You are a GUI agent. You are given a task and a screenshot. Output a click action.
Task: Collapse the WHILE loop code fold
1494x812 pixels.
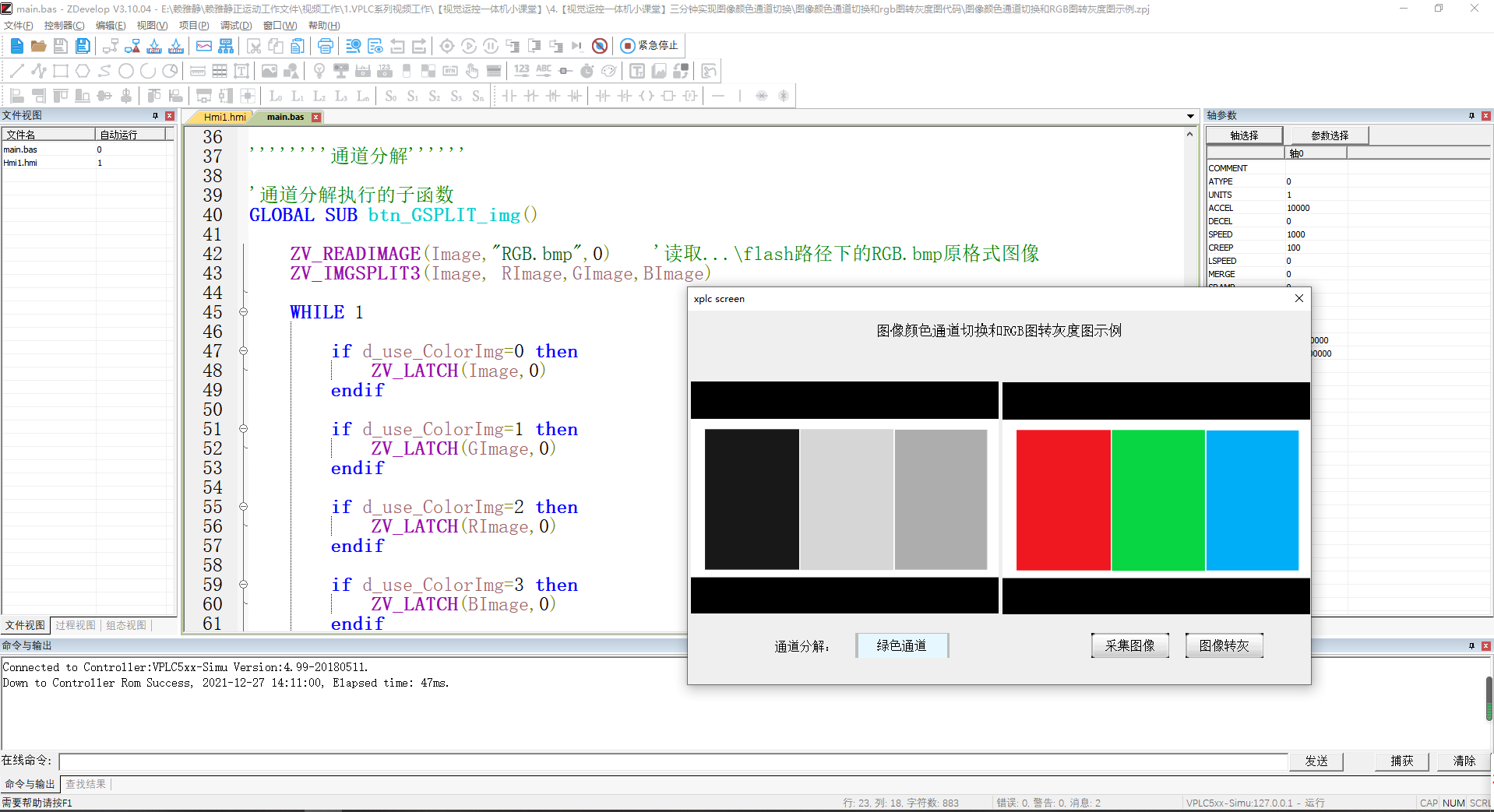243,311
